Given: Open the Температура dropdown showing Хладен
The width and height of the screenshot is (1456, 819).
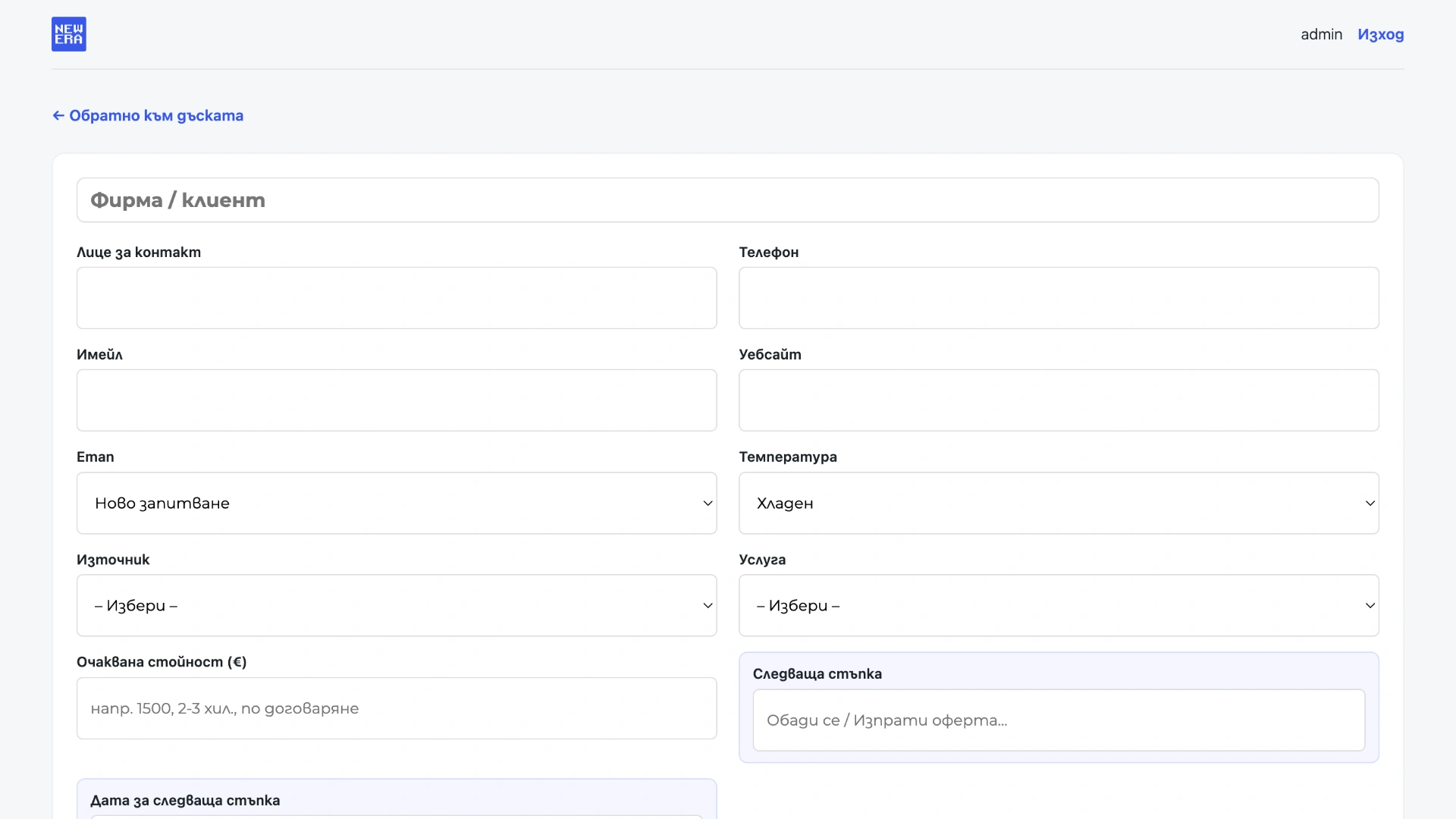Looking at the screenshot, I should (x=1059, y=504).
